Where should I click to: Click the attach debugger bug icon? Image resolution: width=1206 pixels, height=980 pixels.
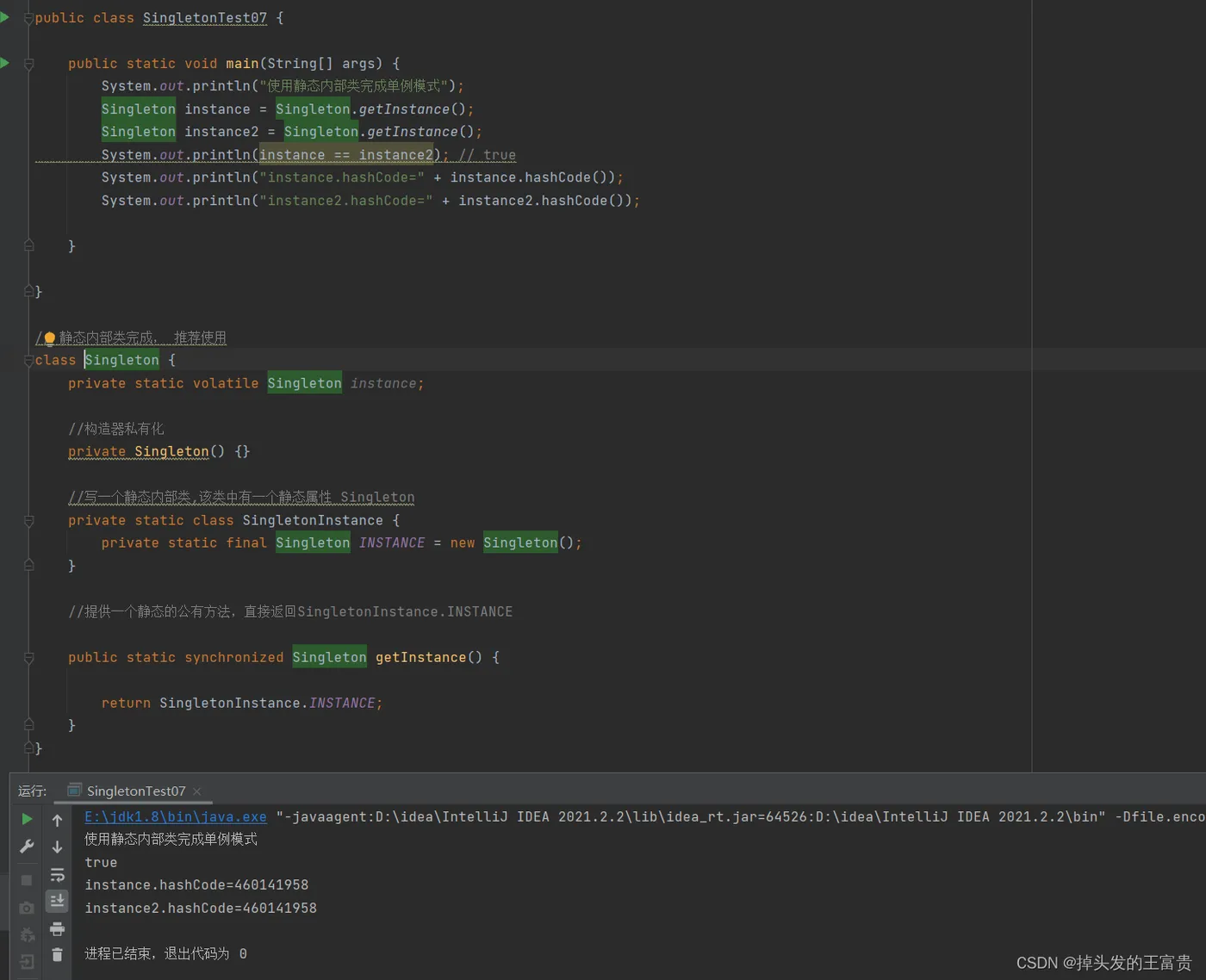(27, 934)
